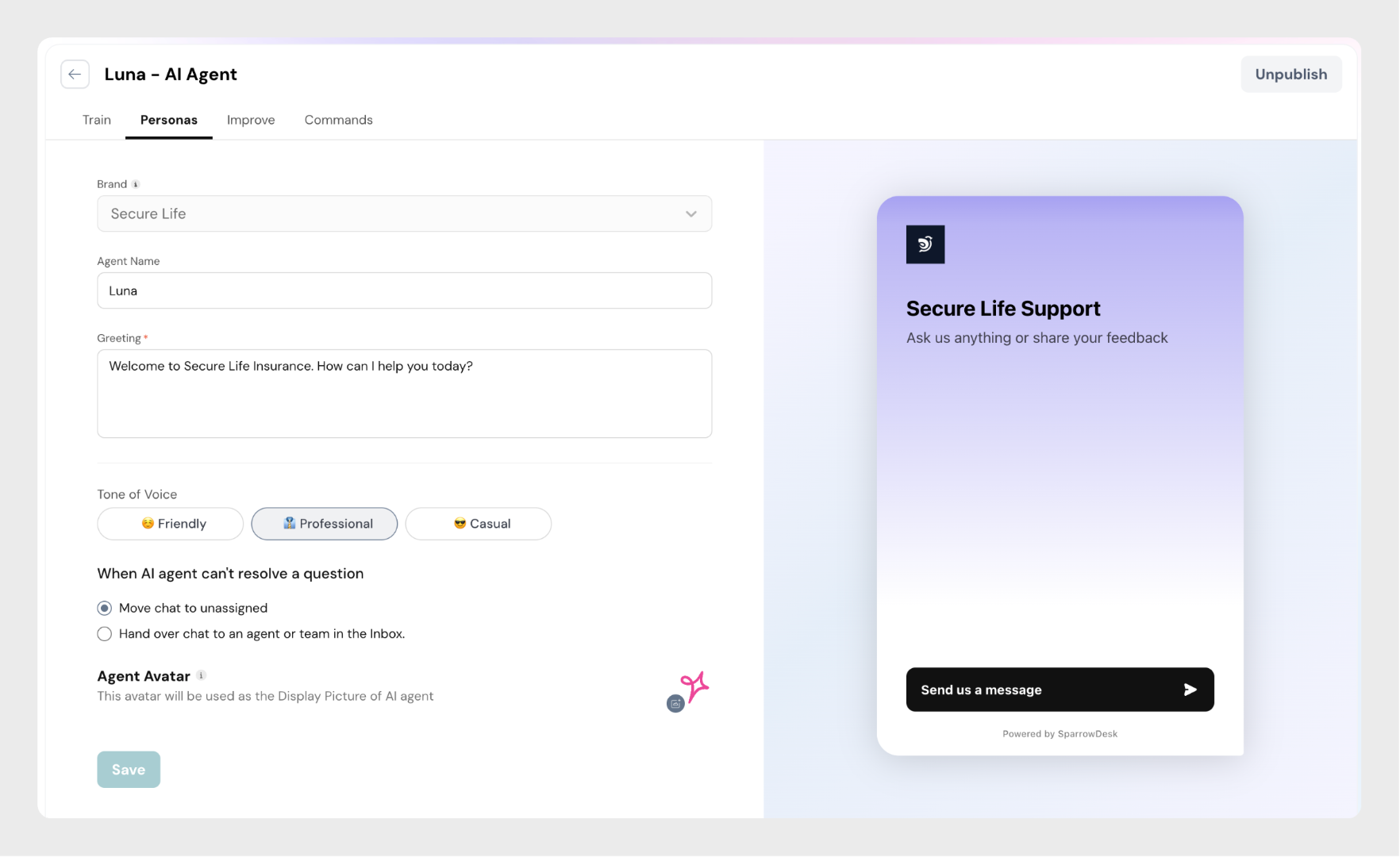
Task: Focus the Greeting text area
Action: coord(404,394)
